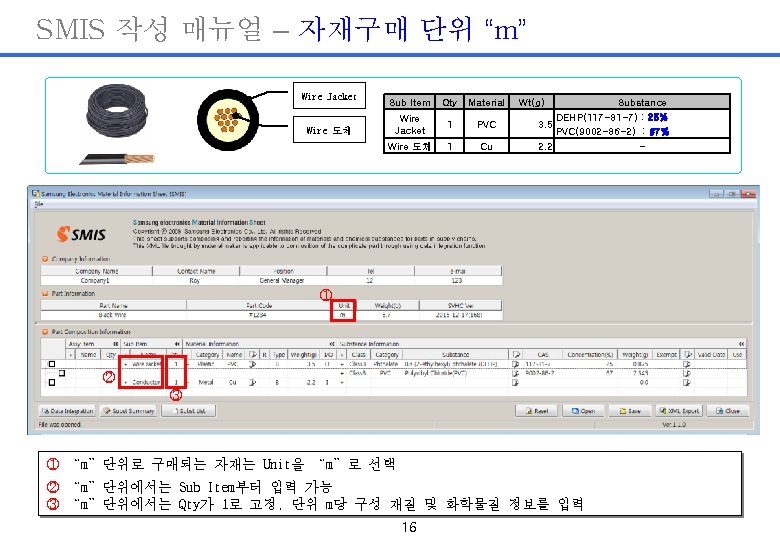Collapse the Material Information column group
Image resolution: width=780 pixels, height=540 pixels.
pos(332,344)
